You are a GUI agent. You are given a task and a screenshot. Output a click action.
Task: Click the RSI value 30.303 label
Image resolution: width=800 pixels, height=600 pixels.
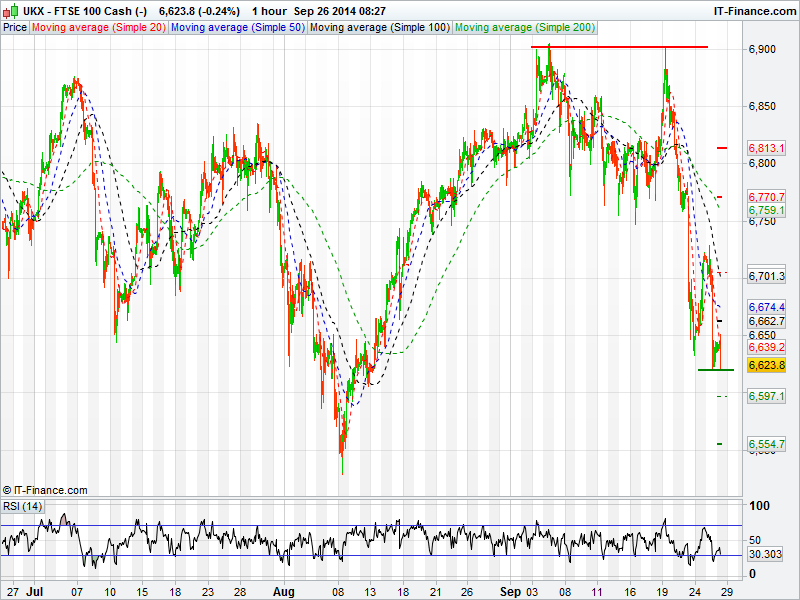[767, 553]
